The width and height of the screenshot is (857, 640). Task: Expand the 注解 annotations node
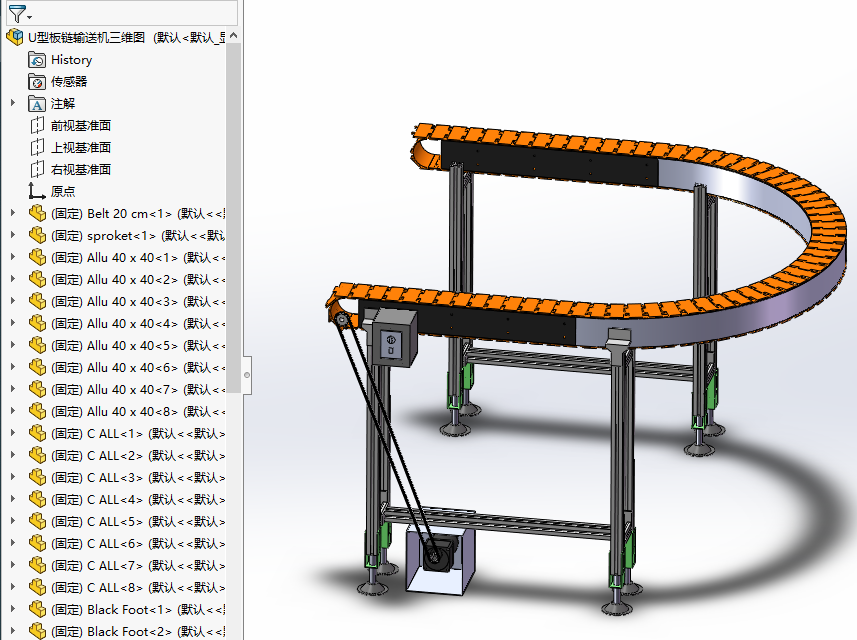tap(13, 103)
